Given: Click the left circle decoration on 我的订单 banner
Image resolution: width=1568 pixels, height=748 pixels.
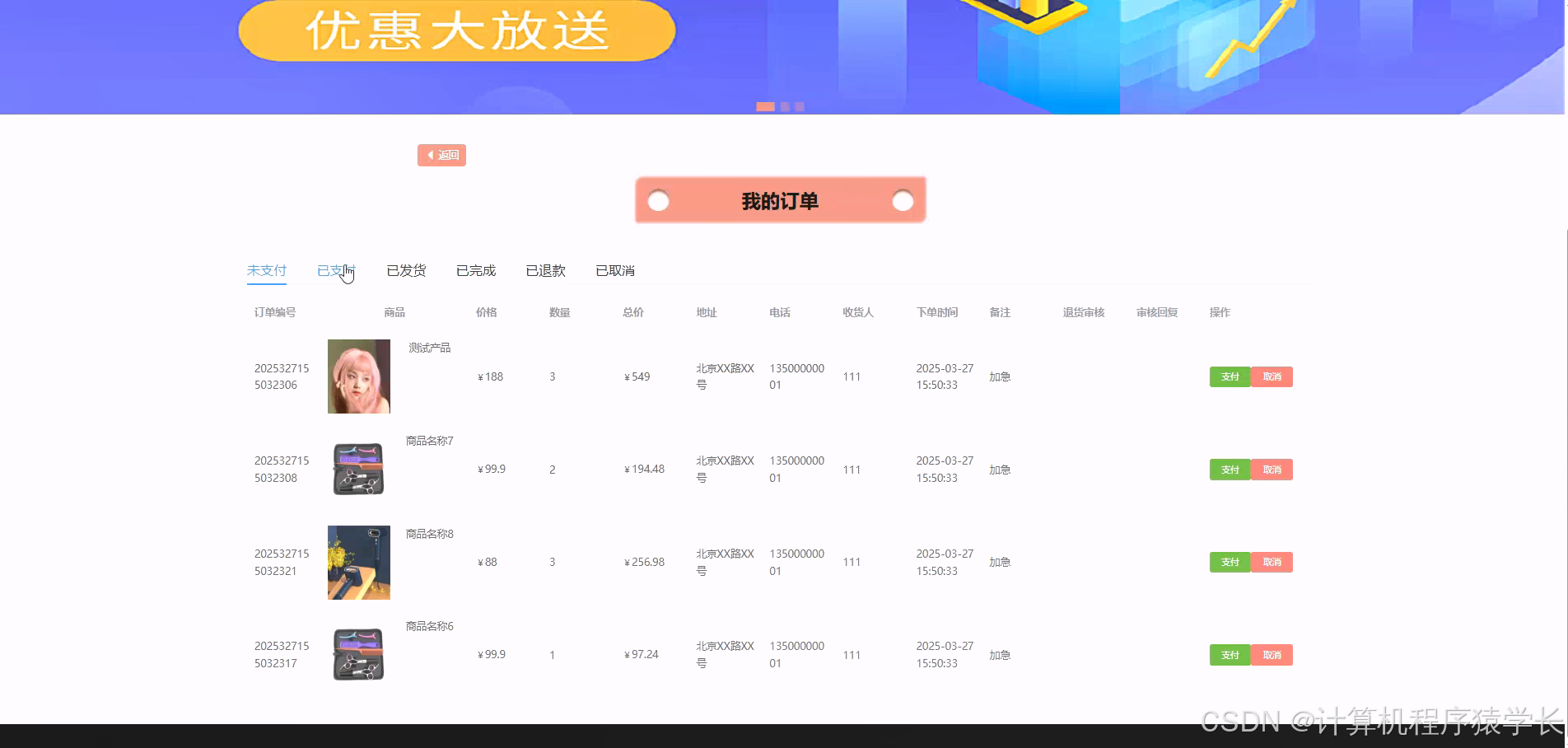Looking at the screenshot, I should (x=657, y=199).
